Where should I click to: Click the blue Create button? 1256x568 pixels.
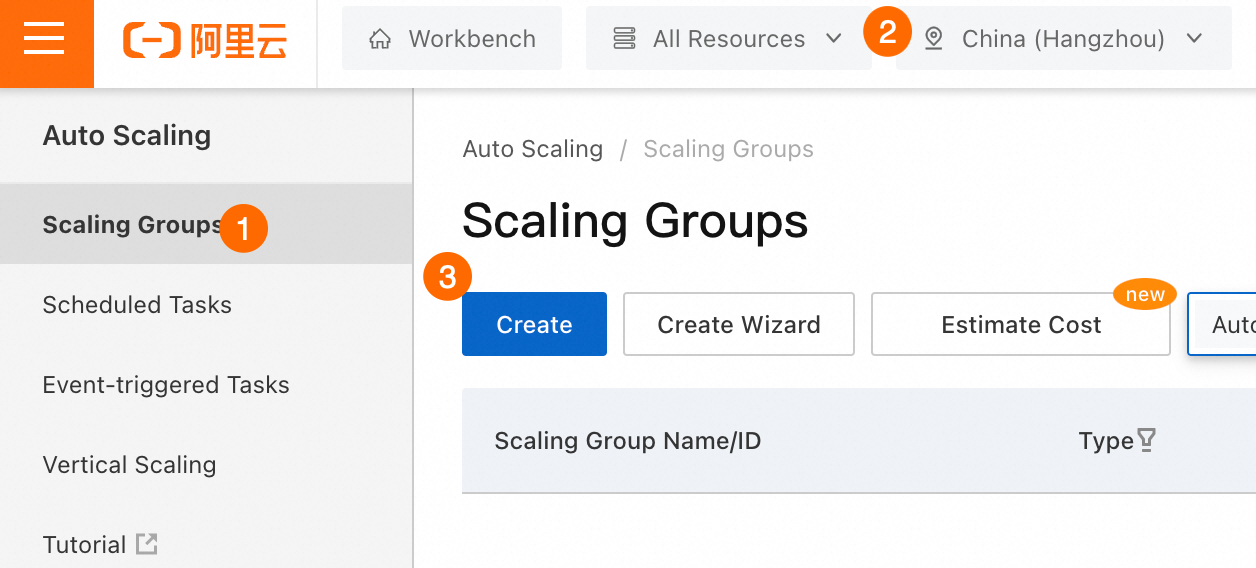click(x=534, y=324)
